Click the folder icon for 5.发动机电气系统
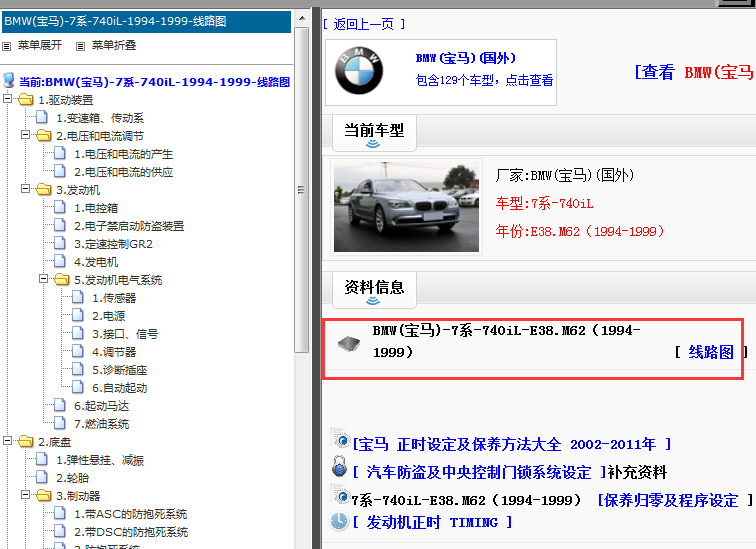The image size is (756, 549). coord(61,280)
